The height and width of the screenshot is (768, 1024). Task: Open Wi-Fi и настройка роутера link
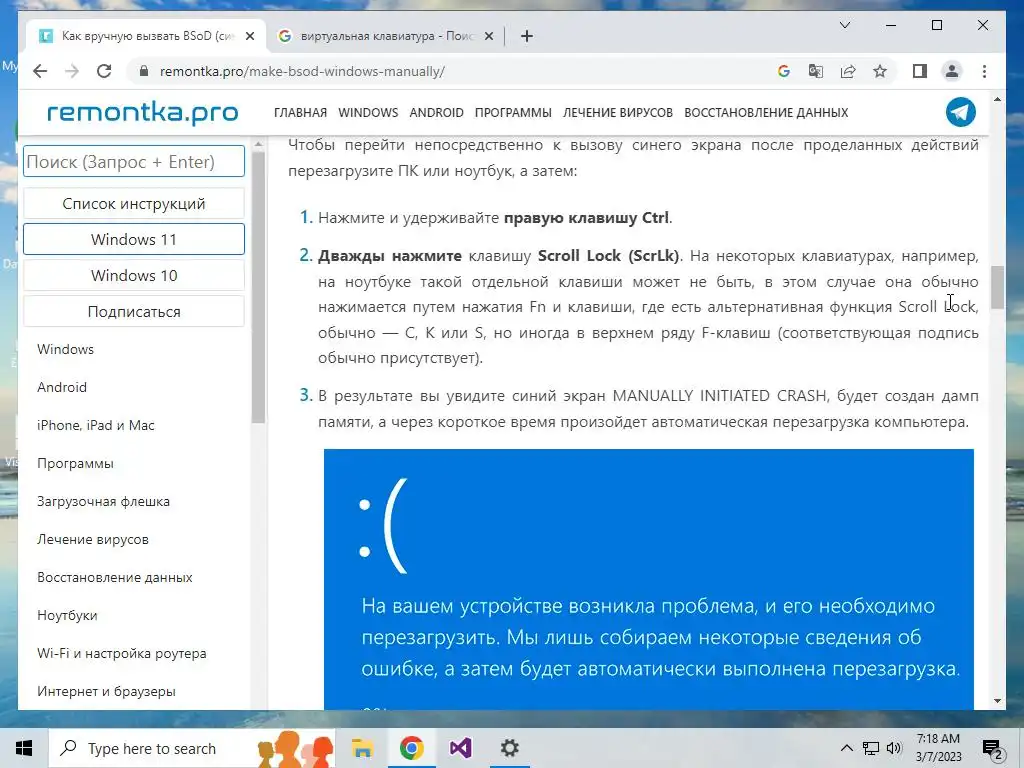[x=121, y=653]
